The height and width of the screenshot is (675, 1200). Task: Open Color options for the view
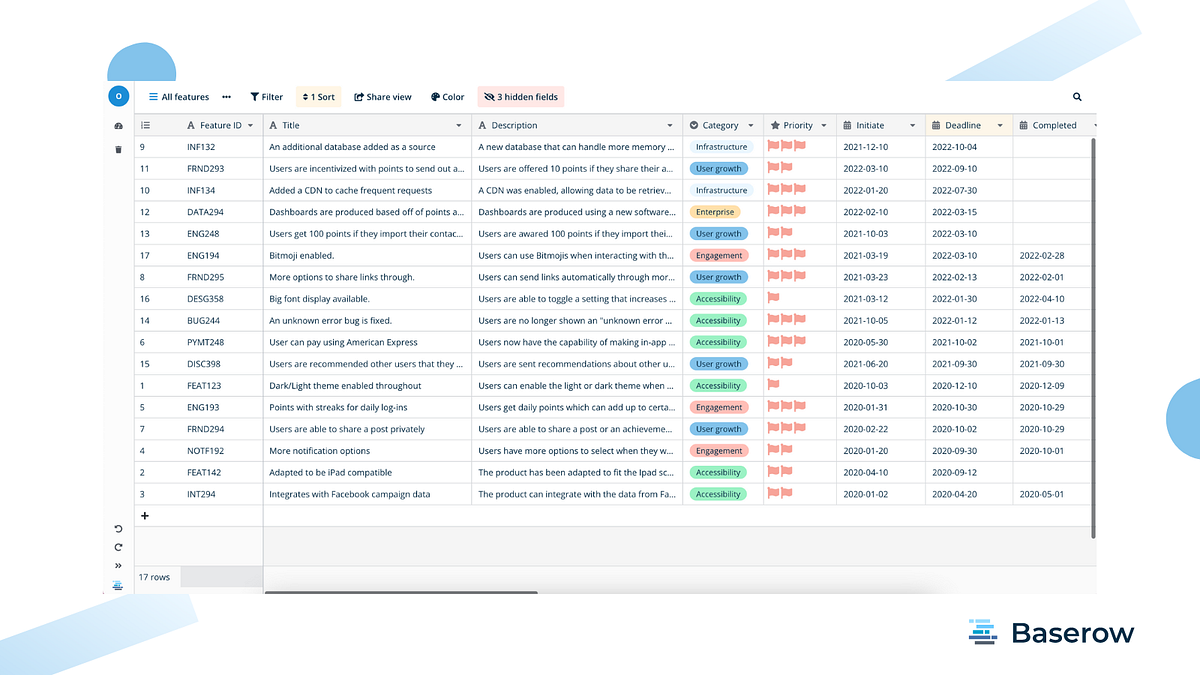coord(447,96)
